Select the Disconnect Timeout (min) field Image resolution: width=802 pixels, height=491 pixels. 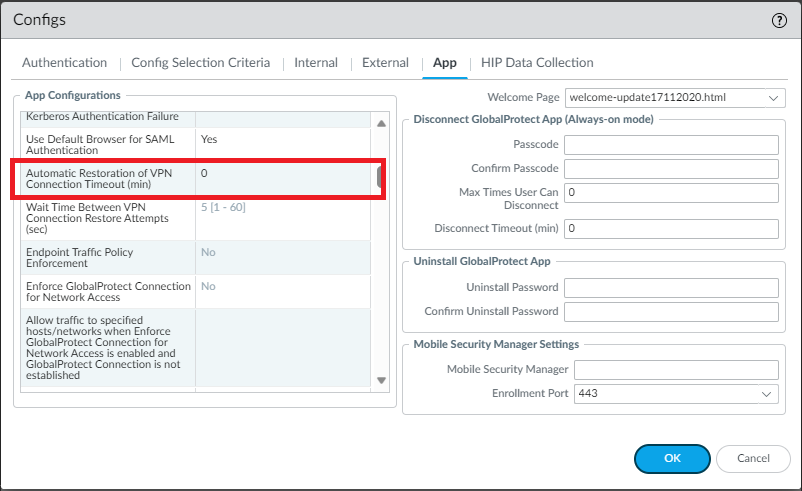coord(671,228)
